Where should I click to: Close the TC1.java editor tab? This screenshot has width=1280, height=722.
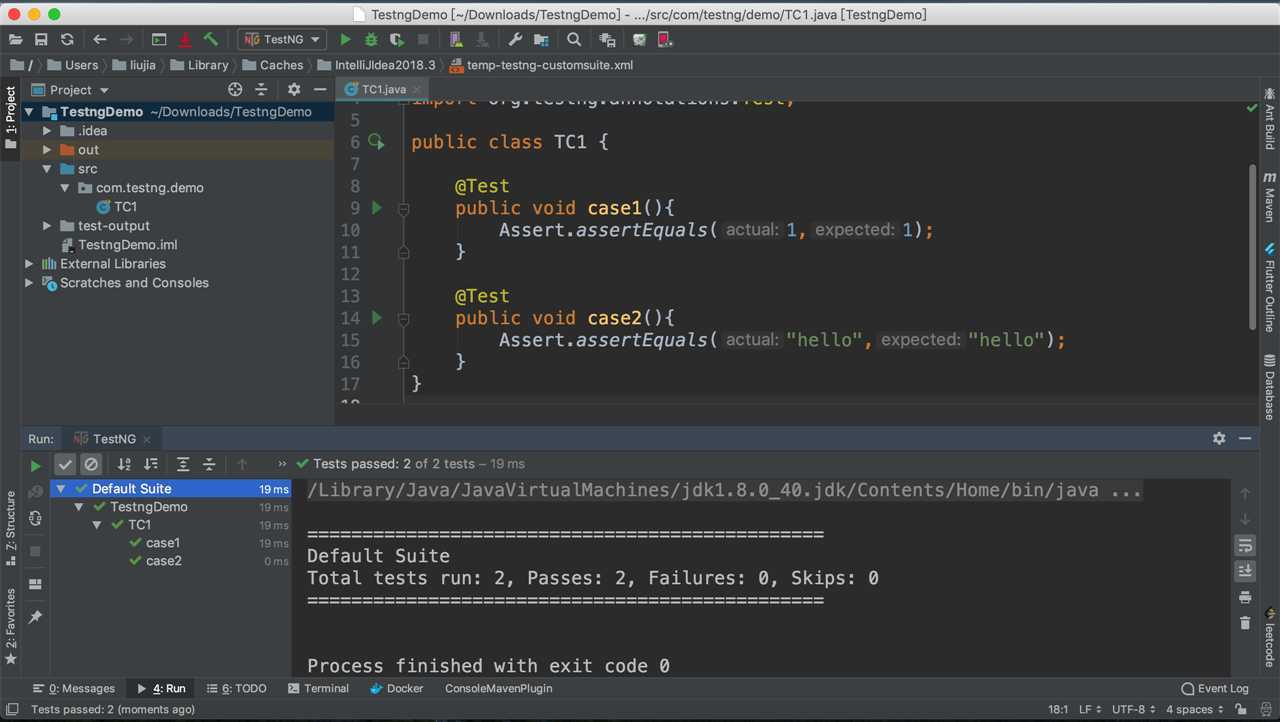coord(417,89)
